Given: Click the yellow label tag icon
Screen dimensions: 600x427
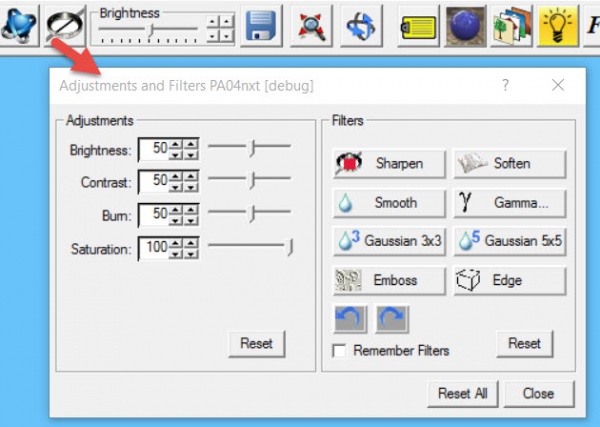Looking at the screenshot, I should [418, 26].
